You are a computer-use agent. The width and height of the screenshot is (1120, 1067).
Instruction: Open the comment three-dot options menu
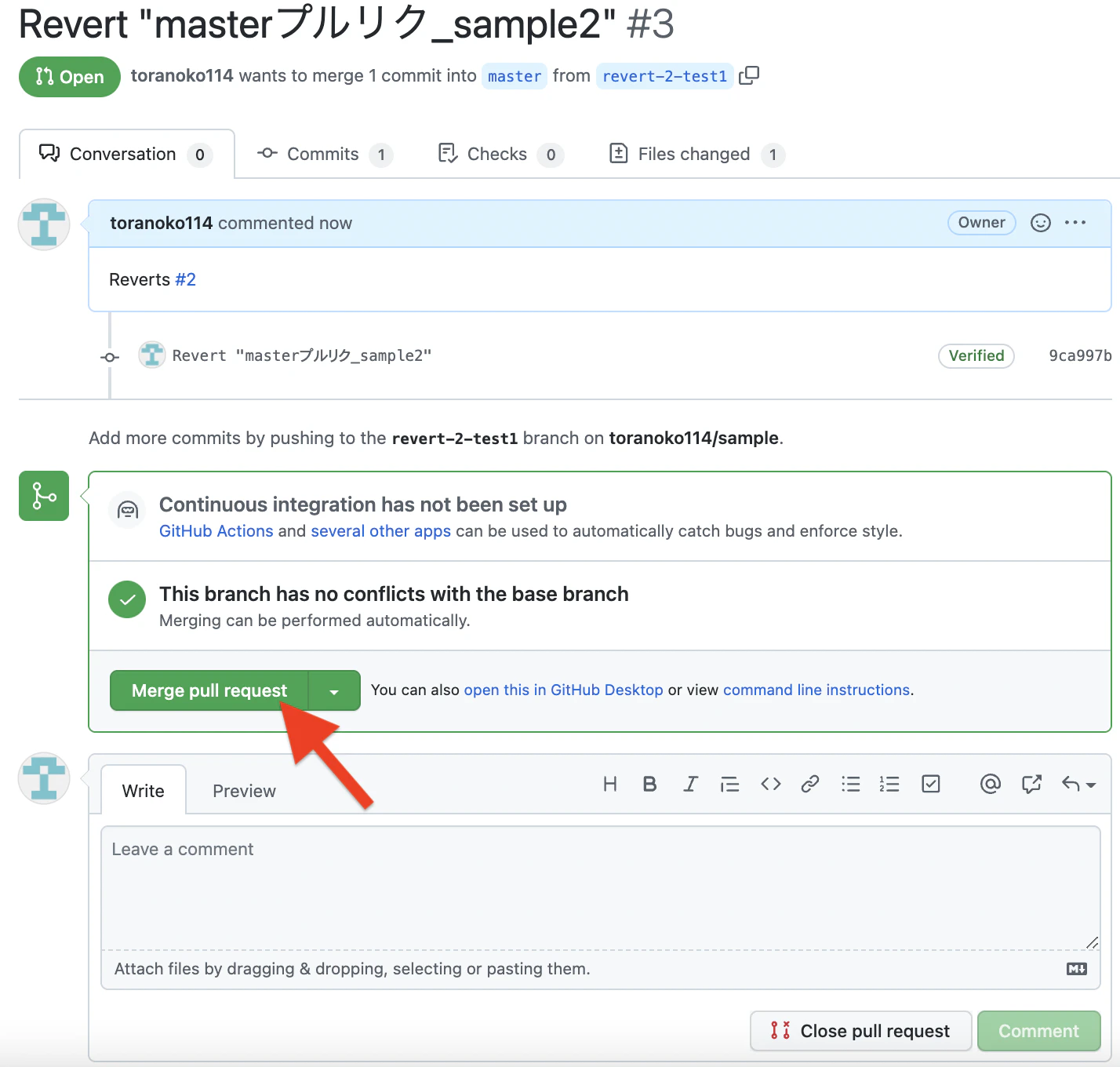1075,223
